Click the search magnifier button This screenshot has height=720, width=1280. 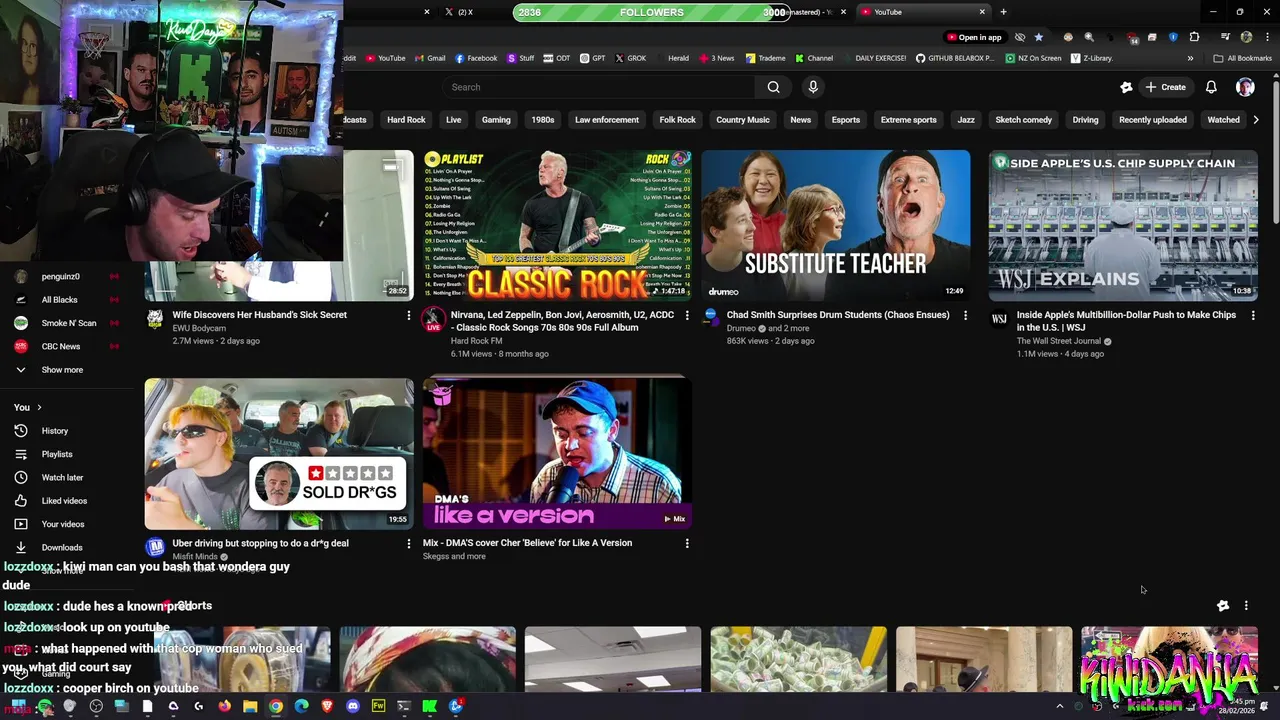coord(773,87)
